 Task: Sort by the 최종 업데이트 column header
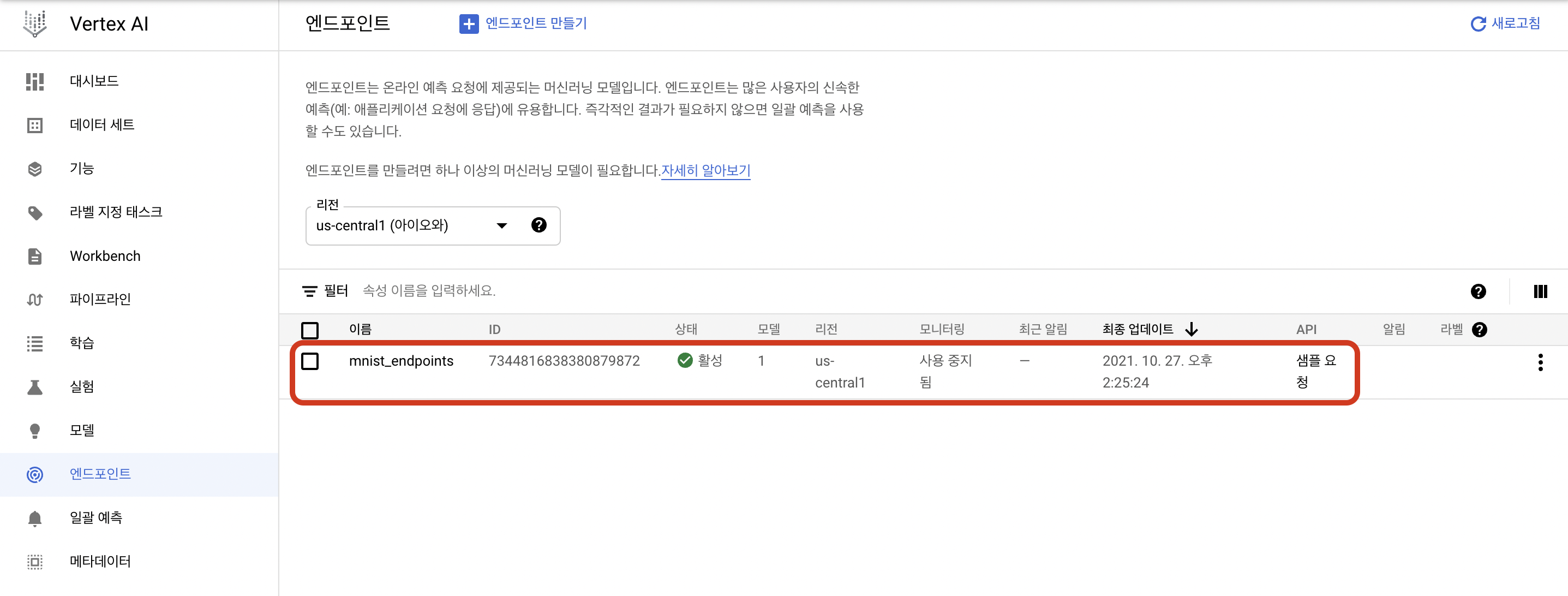coord(1138,329)
